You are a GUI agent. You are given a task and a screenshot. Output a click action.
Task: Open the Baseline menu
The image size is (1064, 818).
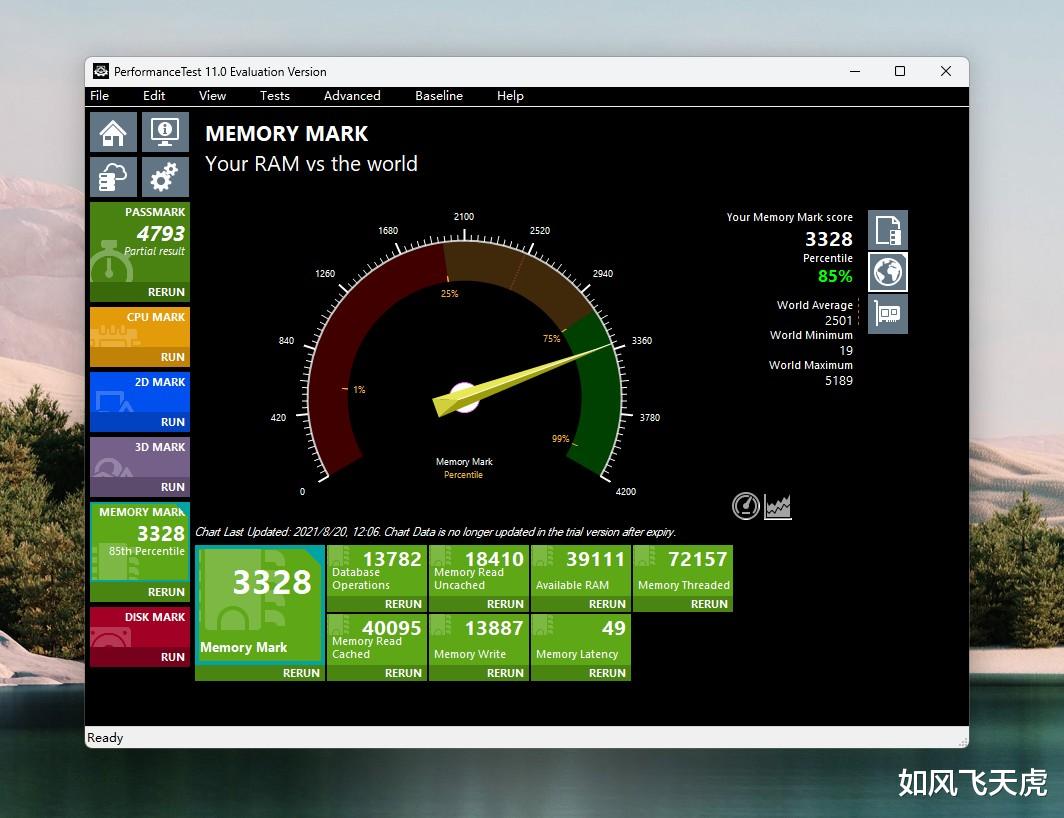coord(439,96)
